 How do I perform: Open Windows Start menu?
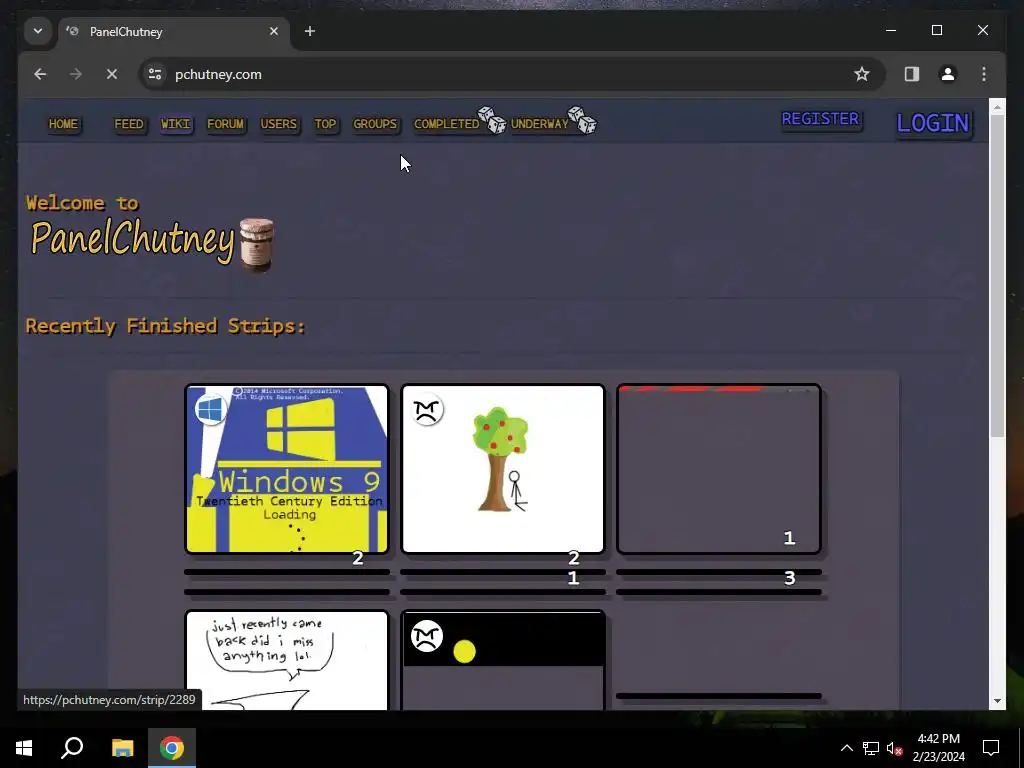(24, 748)
